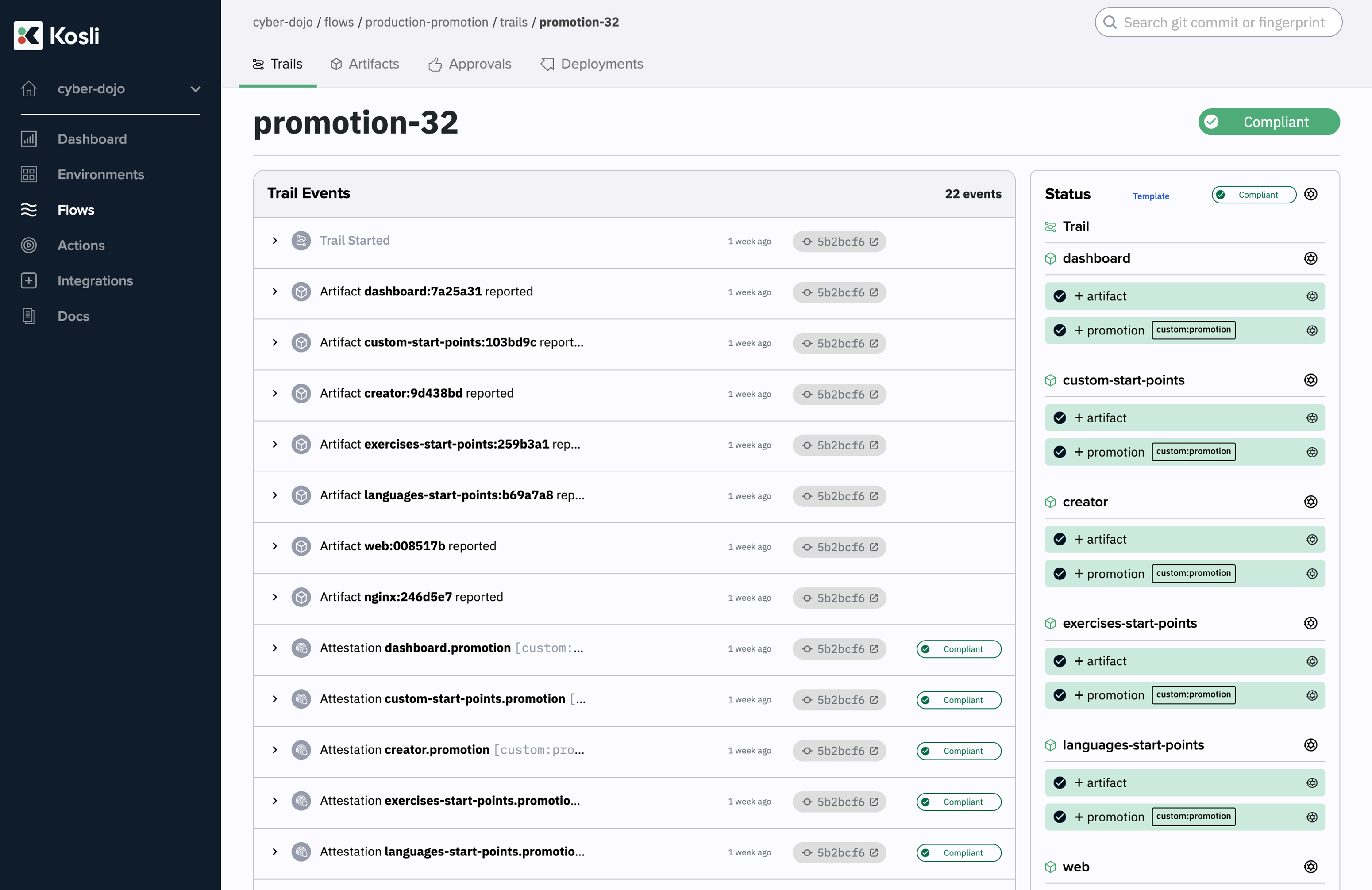1372x890 pixels.
Task: Open the cyber-dojo organization dropdown
Action: pyautogui.click(x=196, y=89)
